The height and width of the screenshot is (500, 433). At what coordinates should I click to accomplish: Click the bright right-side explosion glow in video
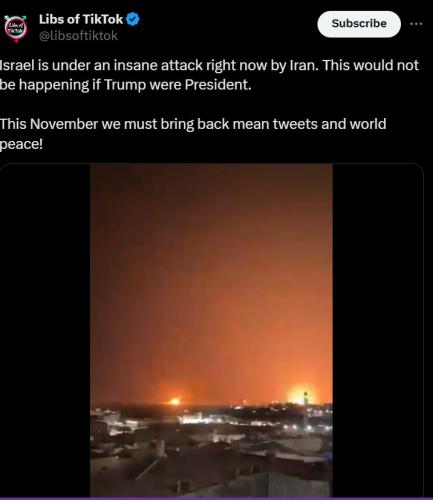tap(301, 395)
